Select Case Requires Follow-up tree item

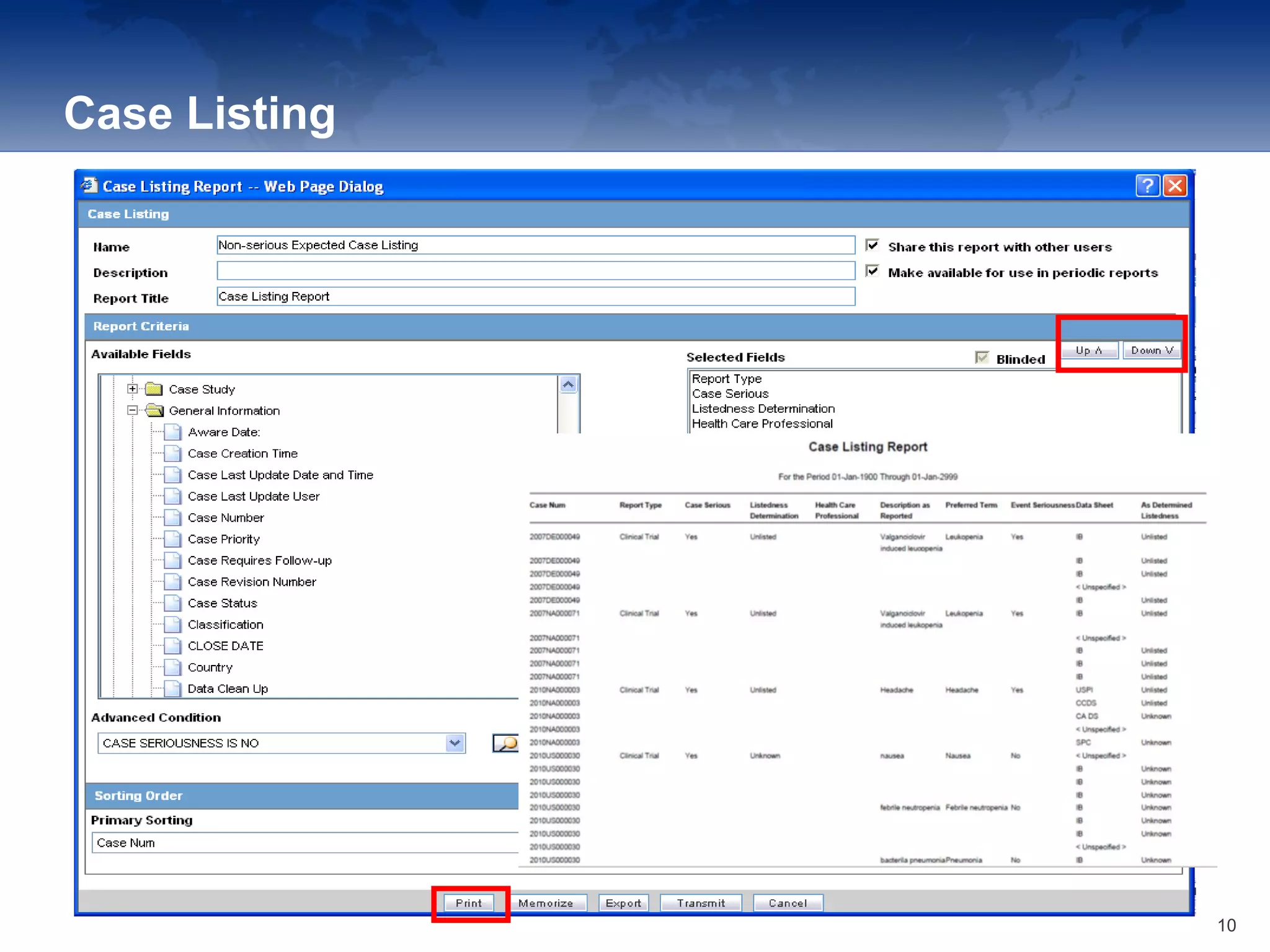click(x=260, y=560)
